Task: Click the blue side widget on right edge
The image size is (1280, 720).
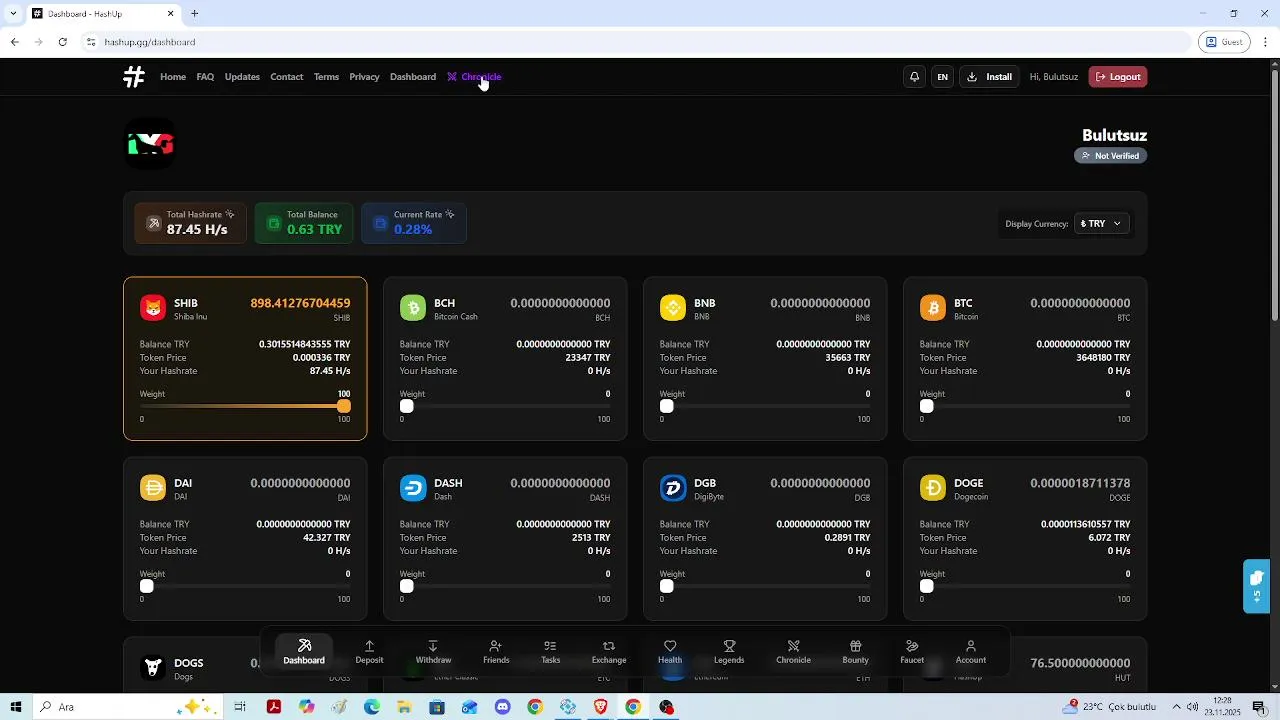Action: [x=1256, y=586]
